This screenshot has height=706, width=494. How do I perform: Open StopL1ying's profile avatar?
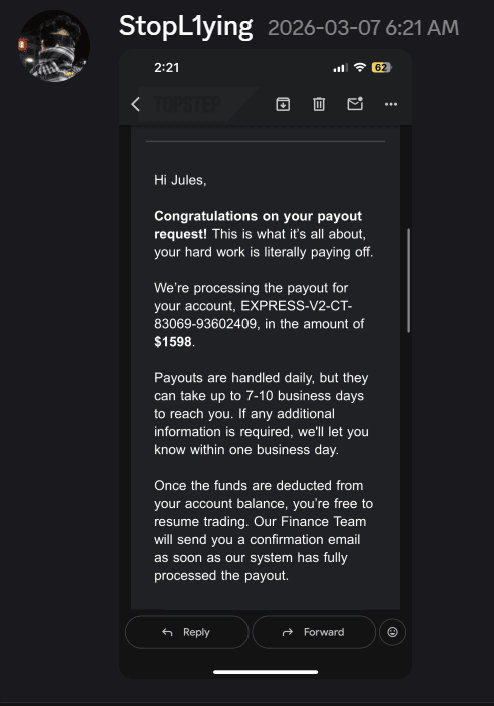(54, 46)
